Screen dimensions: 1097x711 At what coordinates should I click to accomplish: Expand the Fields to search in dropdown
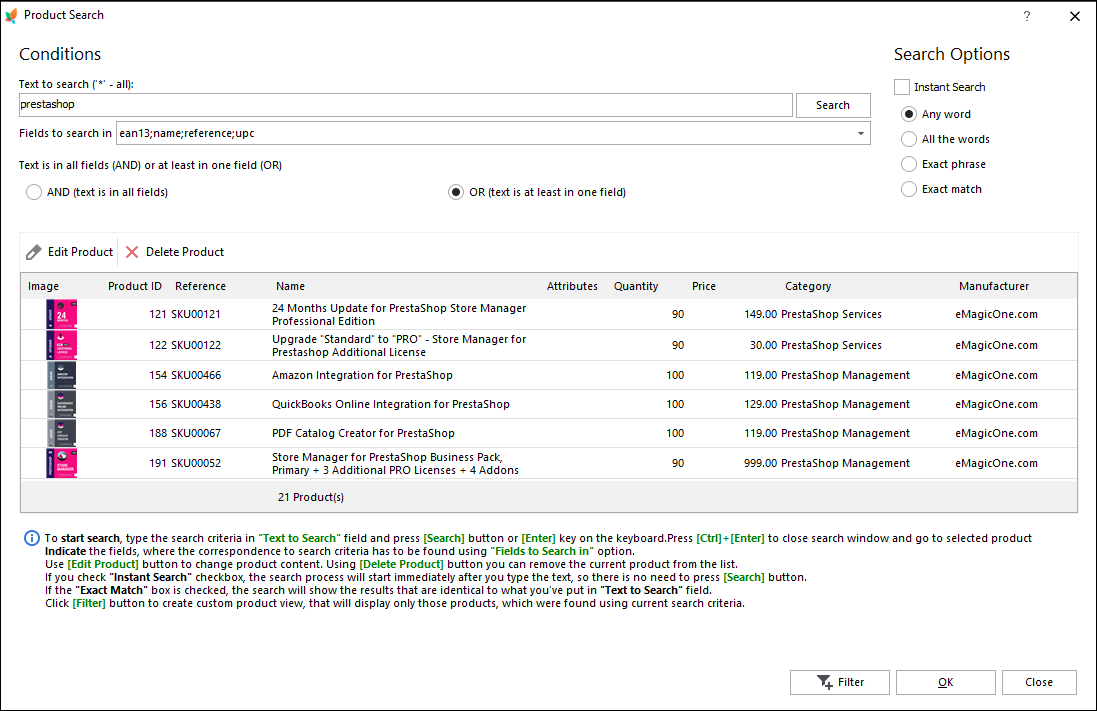[x=861, y=134]
